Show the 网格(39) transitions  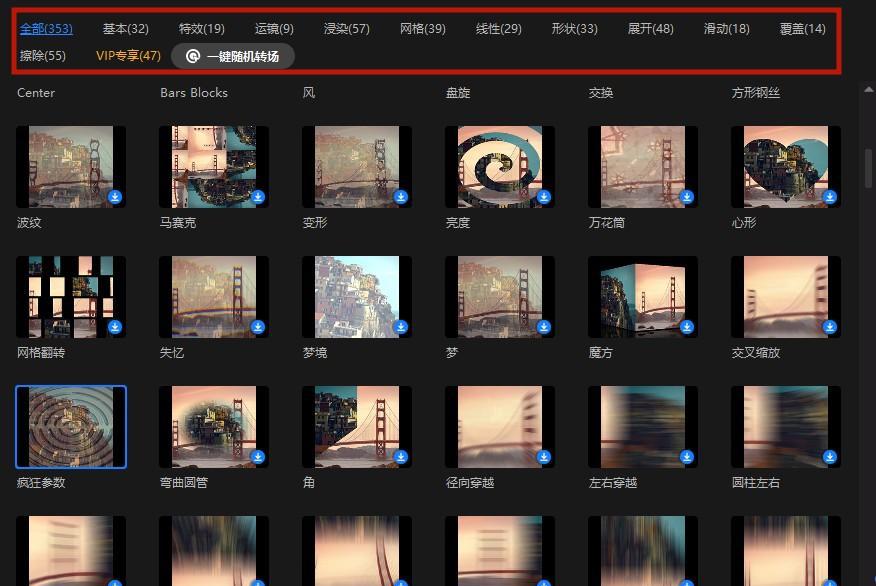coord(423,28)
